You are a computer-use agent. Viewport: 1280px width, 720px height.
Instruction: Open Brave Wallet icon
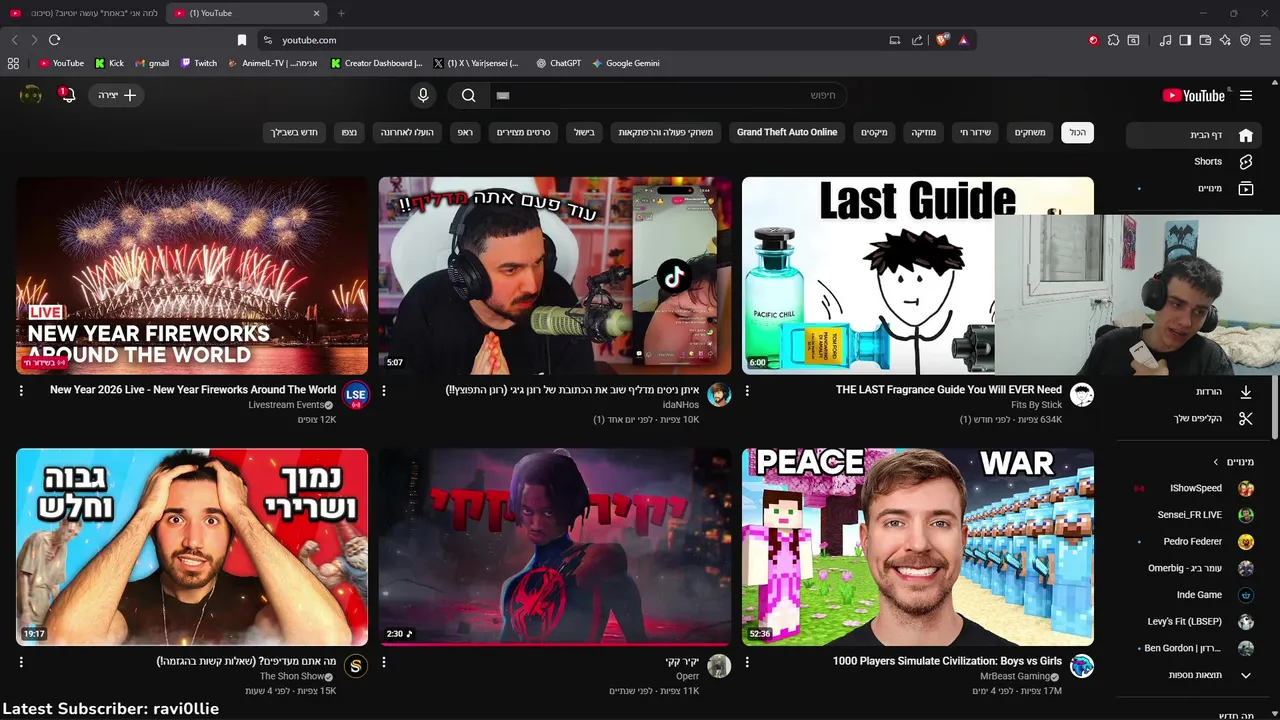[x=1205, y=40]
